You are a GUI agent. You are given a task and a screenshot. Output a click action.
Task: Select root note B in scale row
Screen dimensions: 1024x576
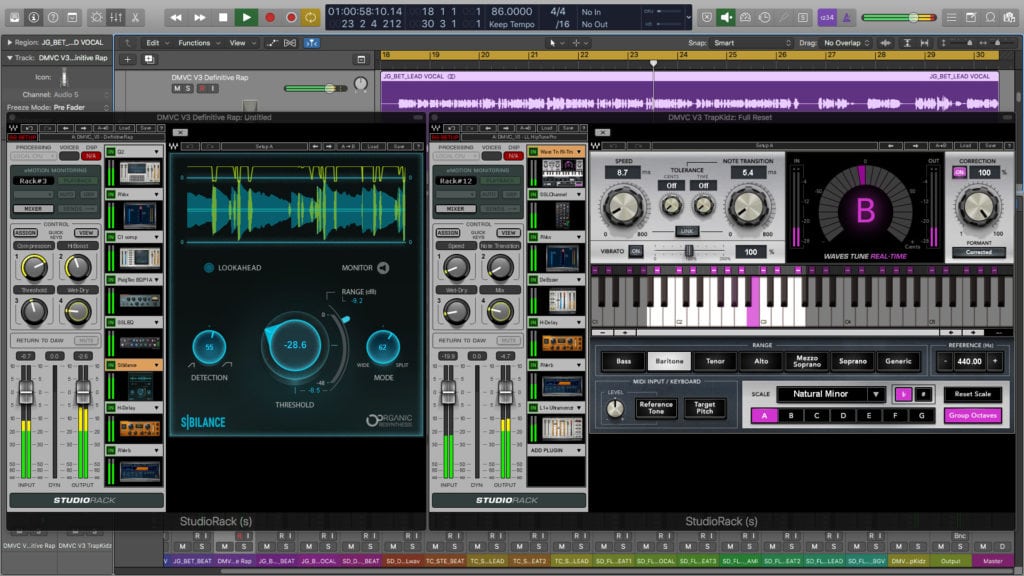pos(791,415)
